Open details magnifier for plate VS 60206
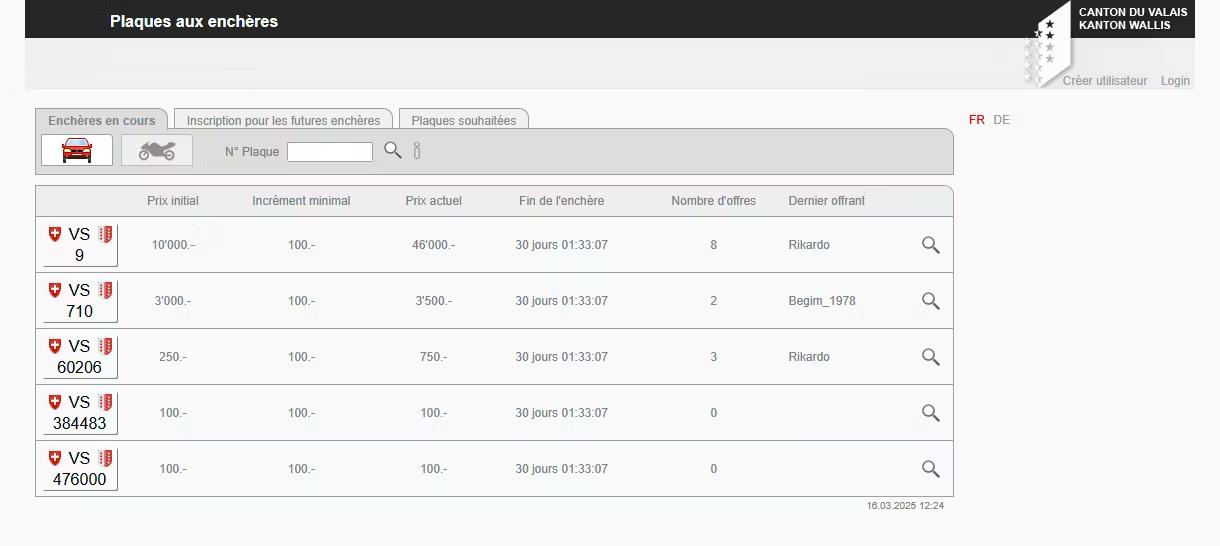 click(x=930, y=357)
